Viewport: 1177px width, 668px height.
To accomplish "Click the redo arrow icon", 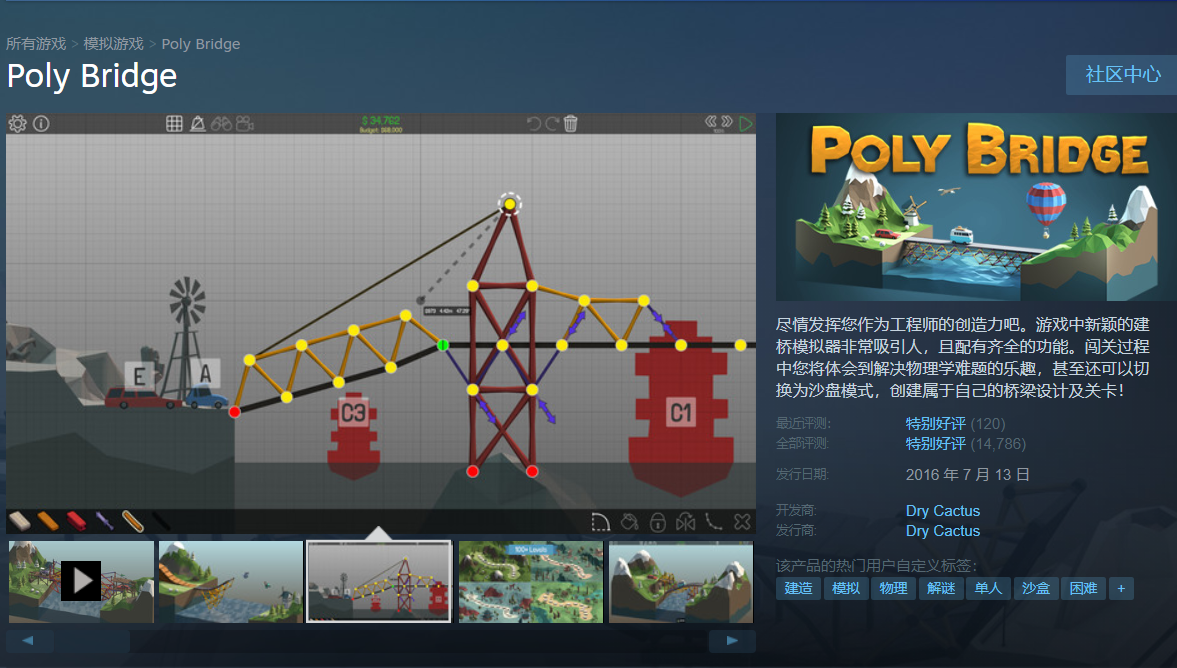I will pyautogui.click(x=552, y=124).
